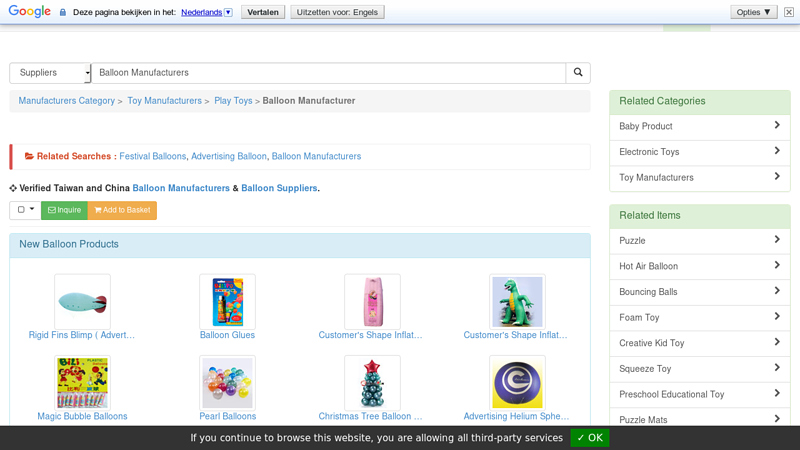The image size is (800, 450).
Task: Open Hot Air Balloon related item
Action: [x=699, y=266]
